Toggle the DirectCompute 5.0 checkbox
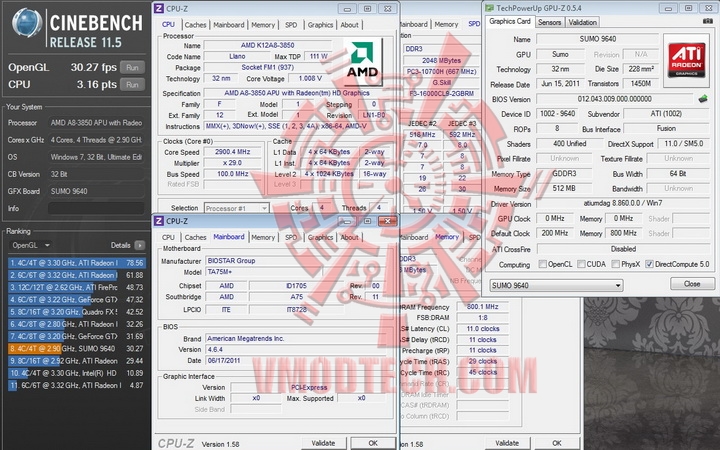This screenshot has width=720, height=450. (x=649, y=264)
